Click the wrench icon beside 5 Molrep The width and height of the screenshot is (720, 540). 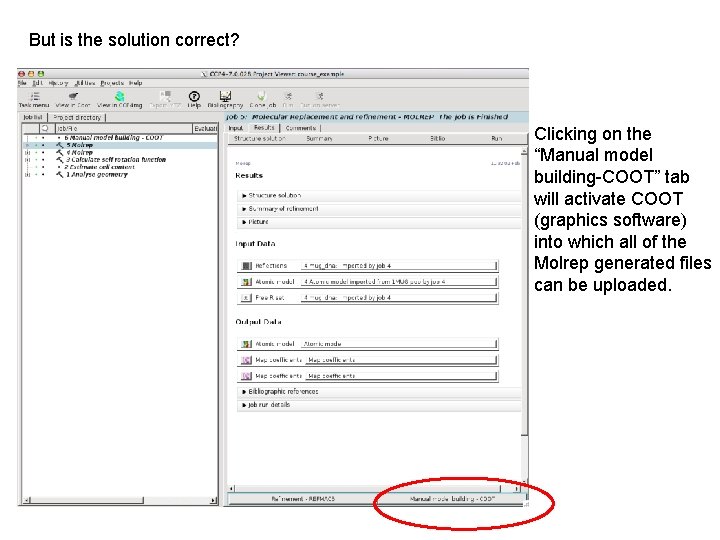point(60,145)
